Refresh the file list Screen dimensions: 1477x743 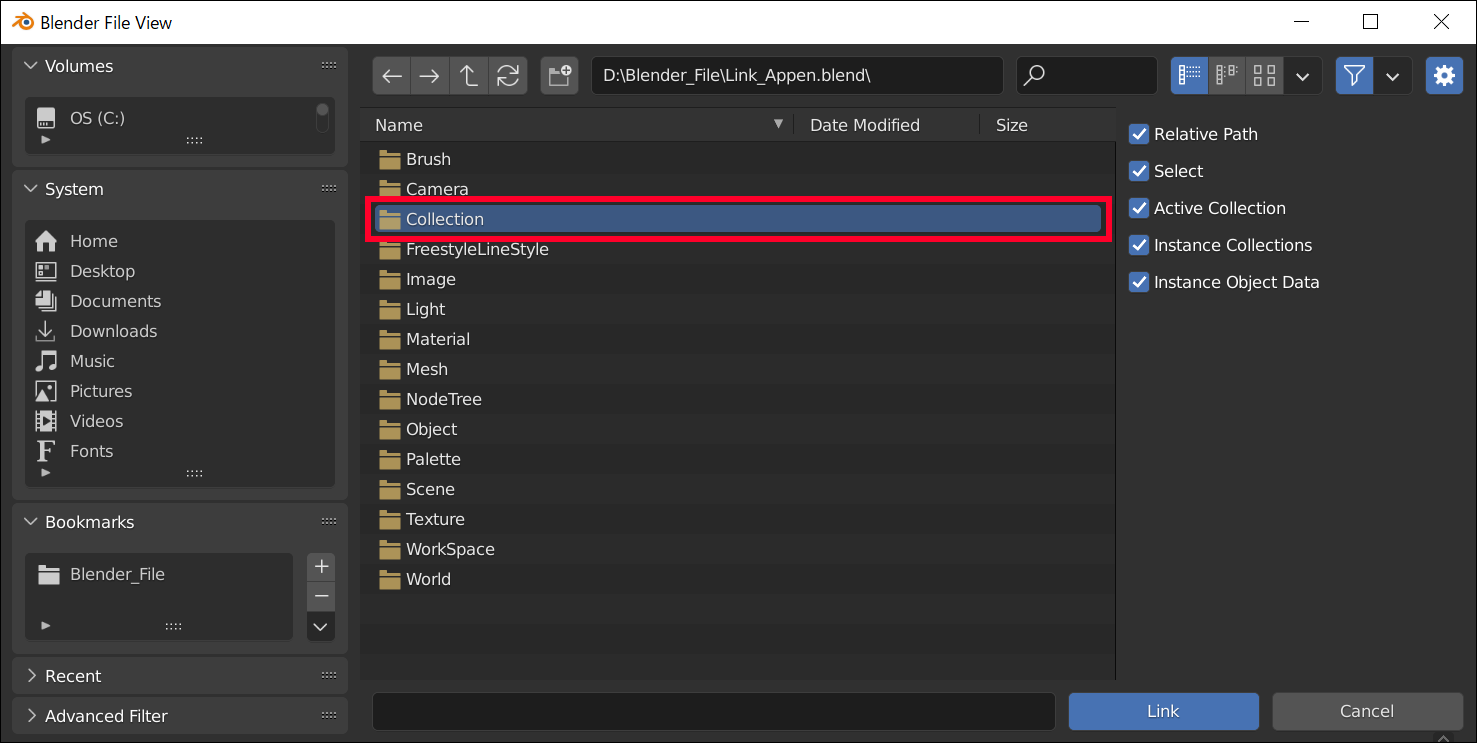[x=508, y=75]
